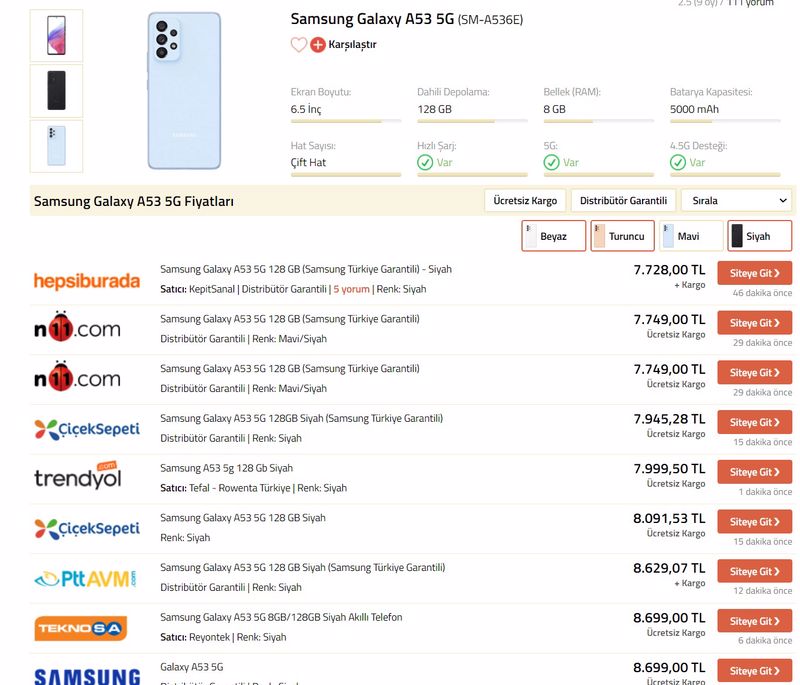Image resolution: width=800 pixels, height=685 pixels.
Task: Click Siteye Git for trendyol 7.999,50 TL
Action: [x=755, y=472]
